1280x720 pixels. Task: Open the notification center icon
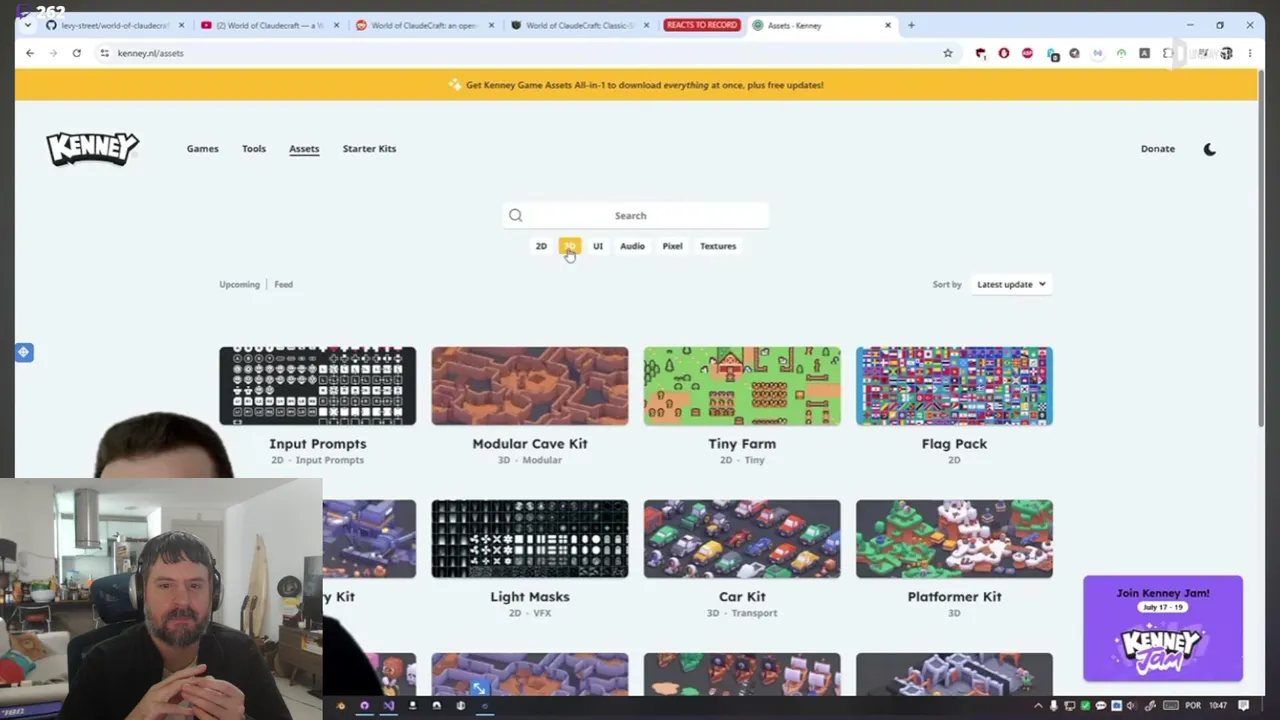coord(1243,706)
